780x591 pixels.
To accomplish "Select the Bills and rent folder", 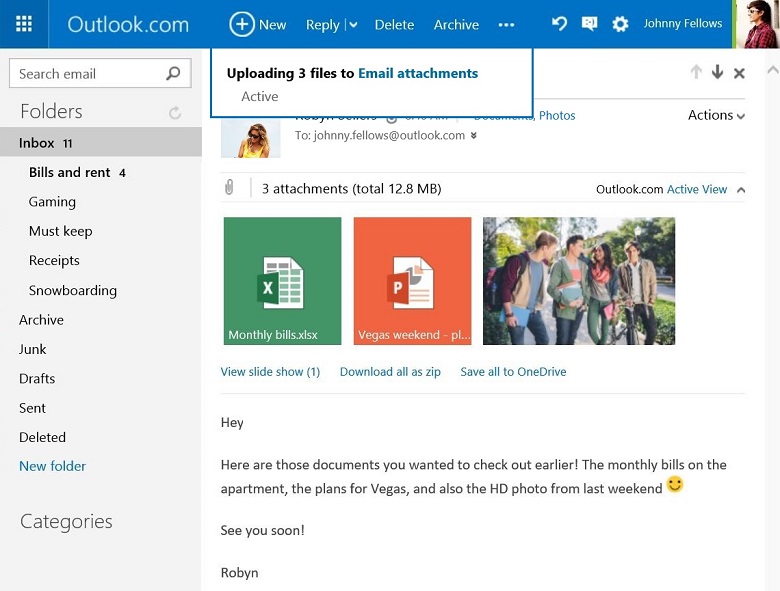I will point(70,172).
